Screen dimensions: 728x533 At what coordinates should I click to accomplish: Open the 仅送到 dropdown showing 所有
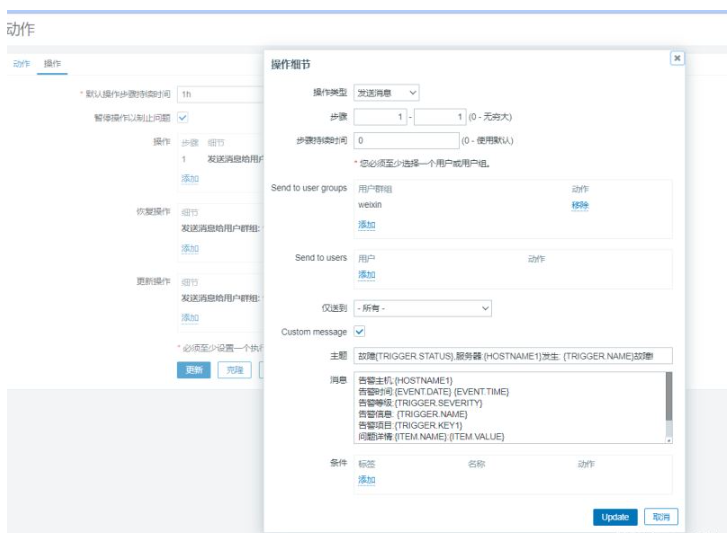pyautogui.click(x=422, y=308)
